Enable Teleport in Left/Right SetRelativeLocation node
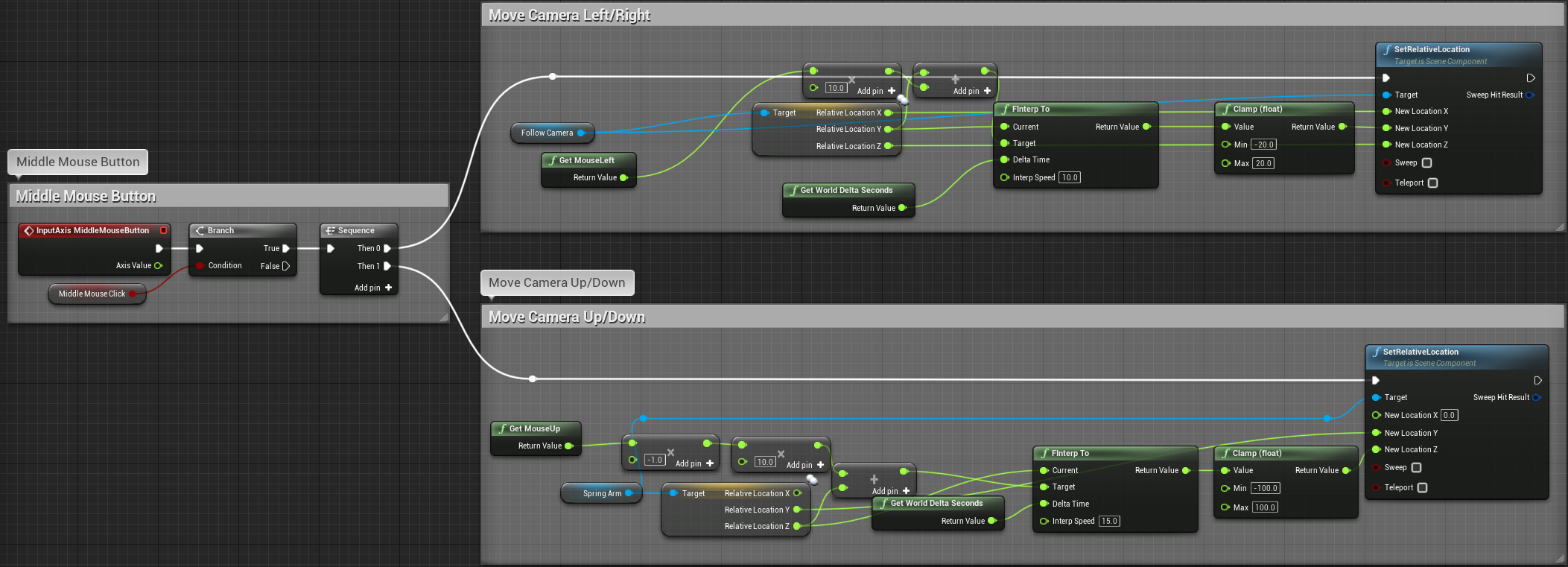Viewport: 1568px width, 567px height. coord(1432,183)
